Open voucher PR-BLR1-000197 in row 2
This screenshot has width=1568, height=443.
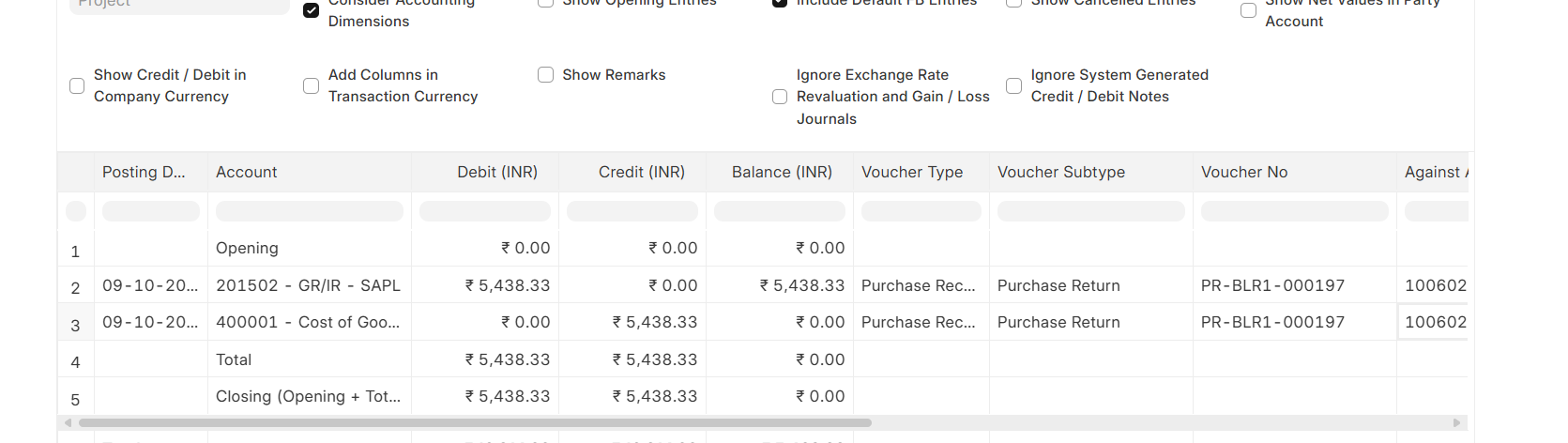coord(1272,285)
